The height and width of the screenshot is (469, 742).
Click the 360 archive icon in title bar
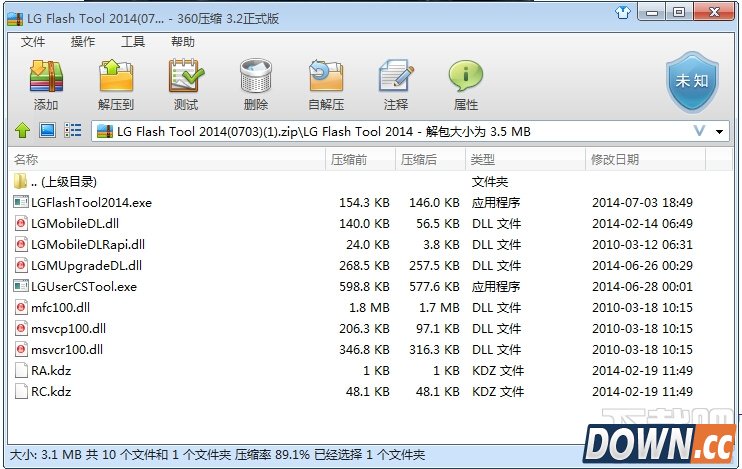click(x=15, y=18)
